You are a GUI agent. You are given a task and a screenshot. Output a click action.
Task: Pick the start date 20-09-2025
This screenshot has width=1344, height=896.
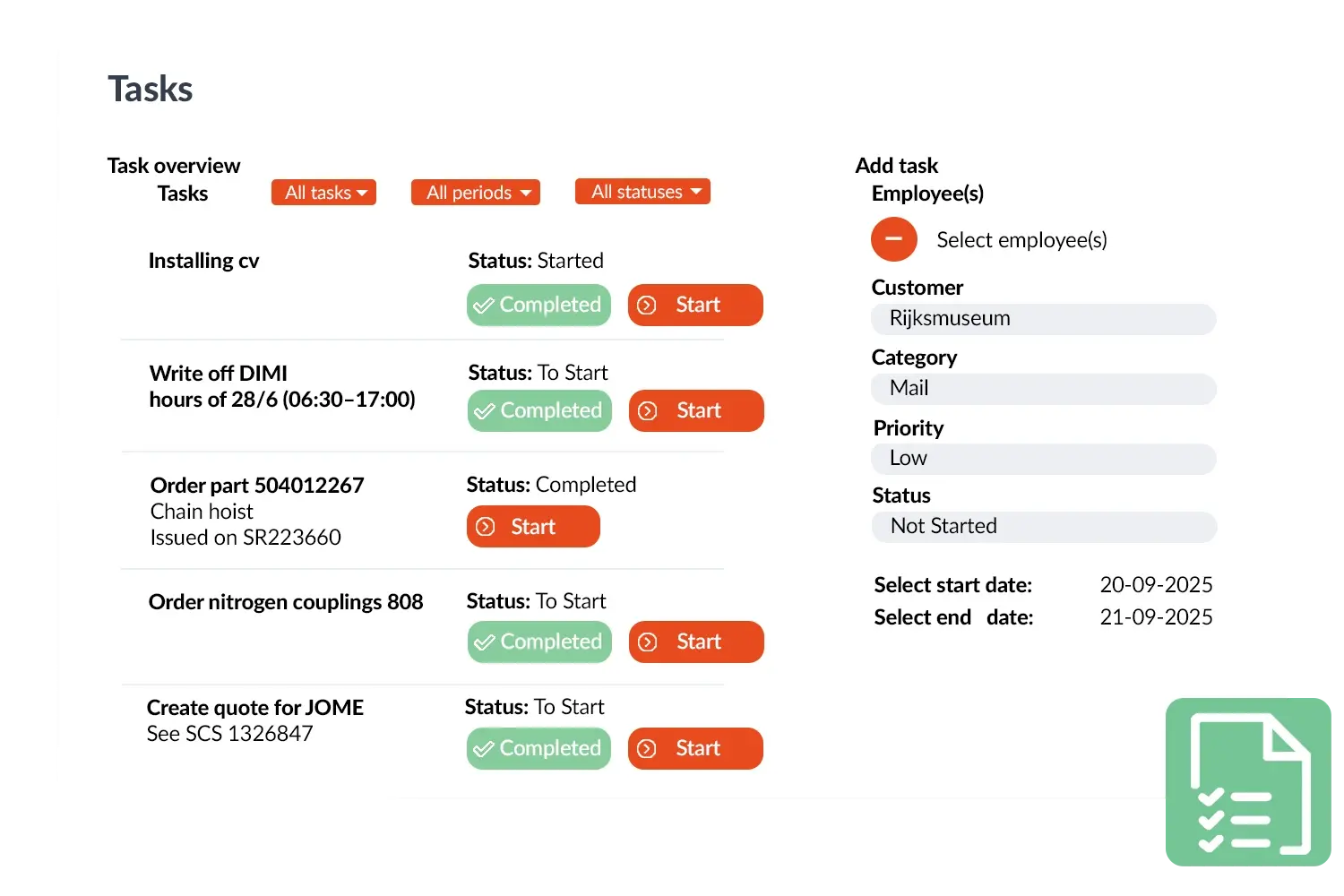1156,585
